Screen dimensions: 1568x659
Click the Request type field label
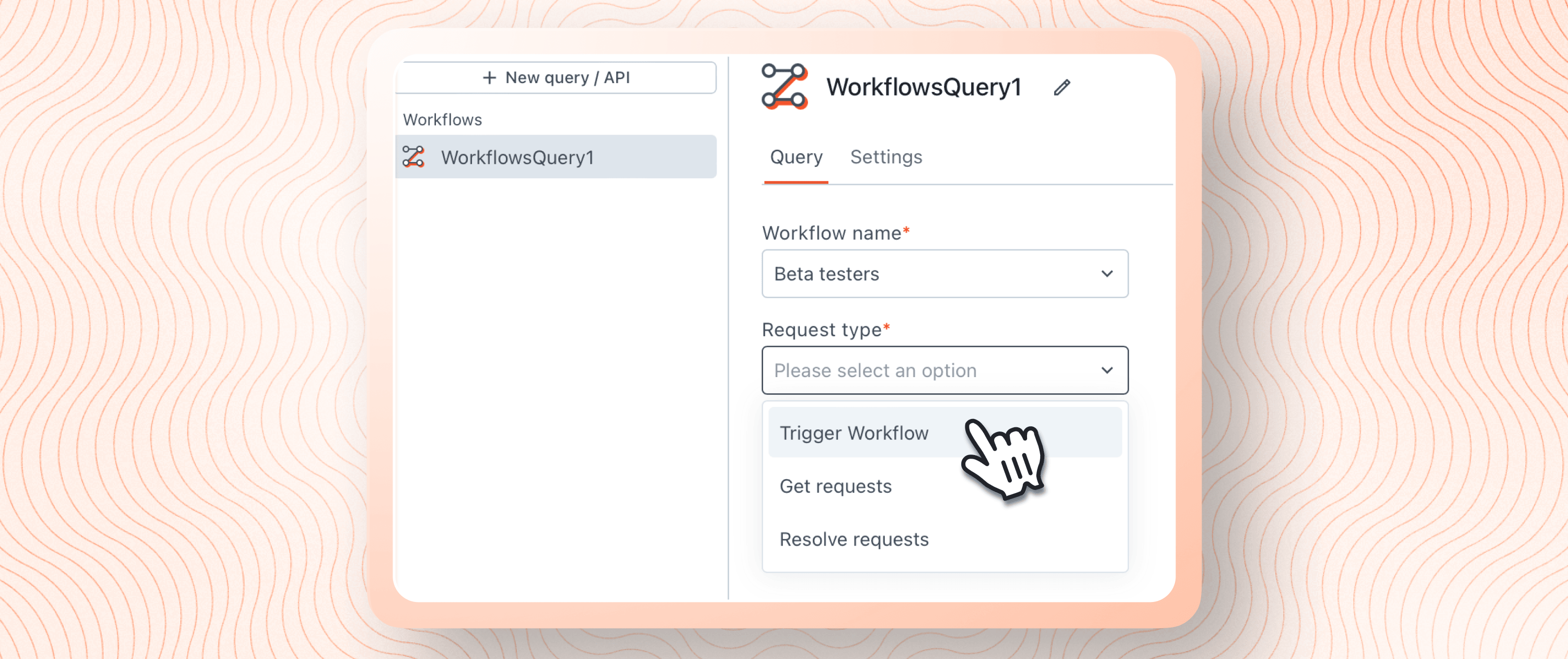coord(821,329)
